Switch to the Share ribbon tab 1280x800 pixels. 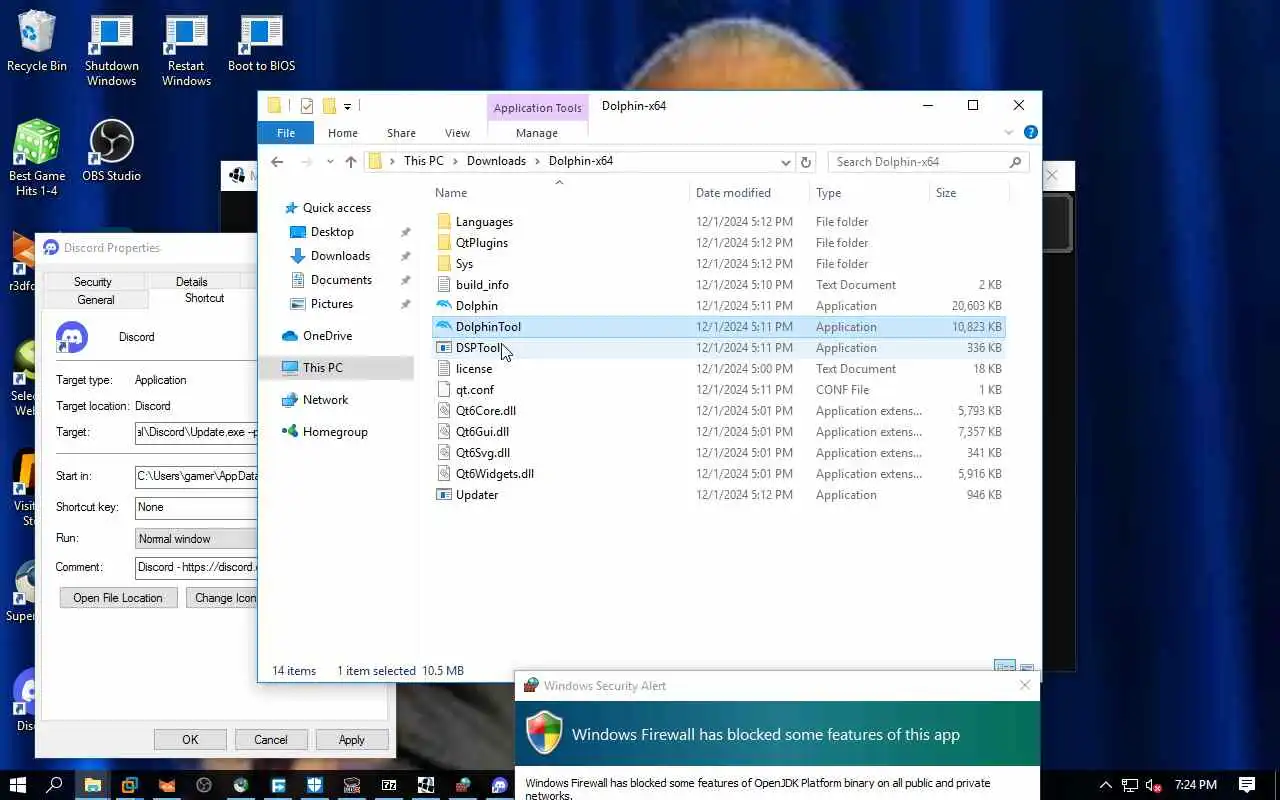pyautogui.click(x=401, y=133)
